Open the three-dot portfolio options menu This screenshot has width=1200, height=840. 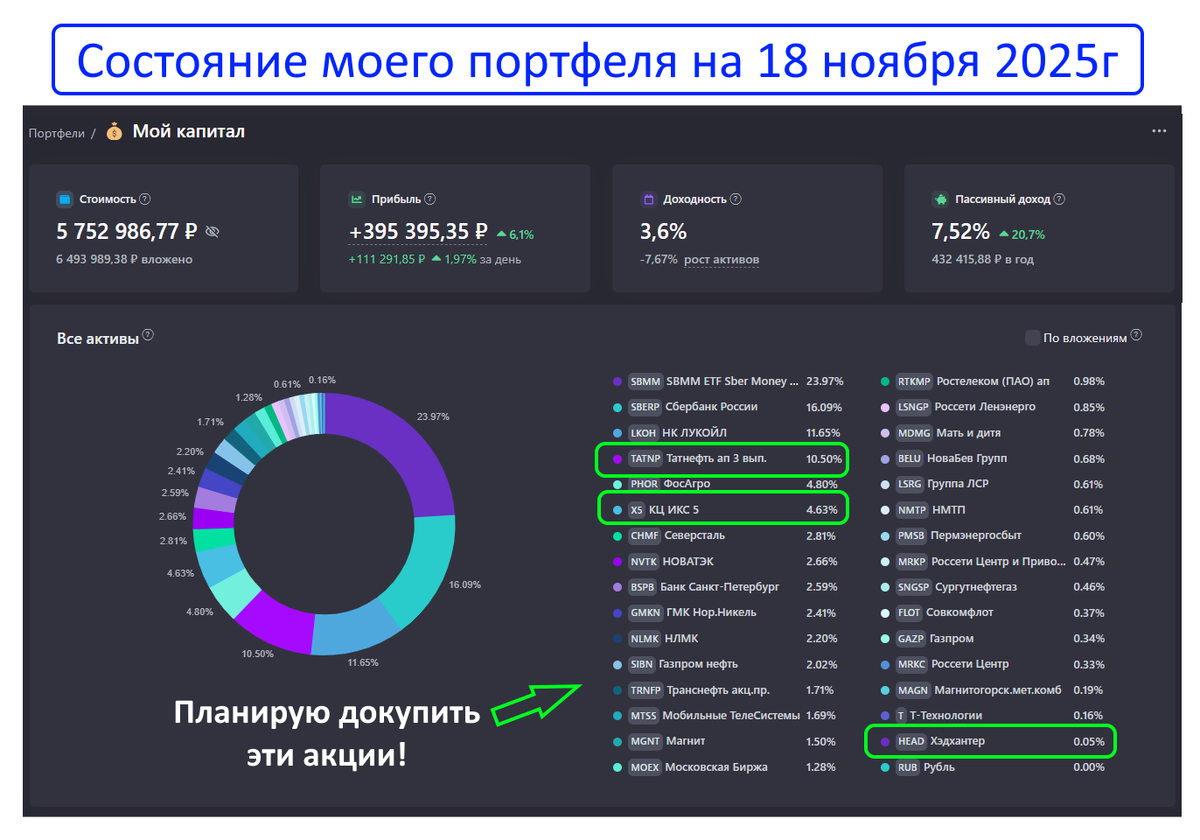[1158, 131]
